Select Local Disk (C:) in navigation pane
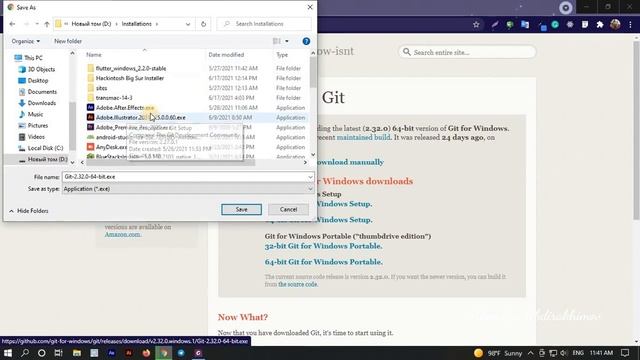 pyautogui.click(x=45, y=148)
